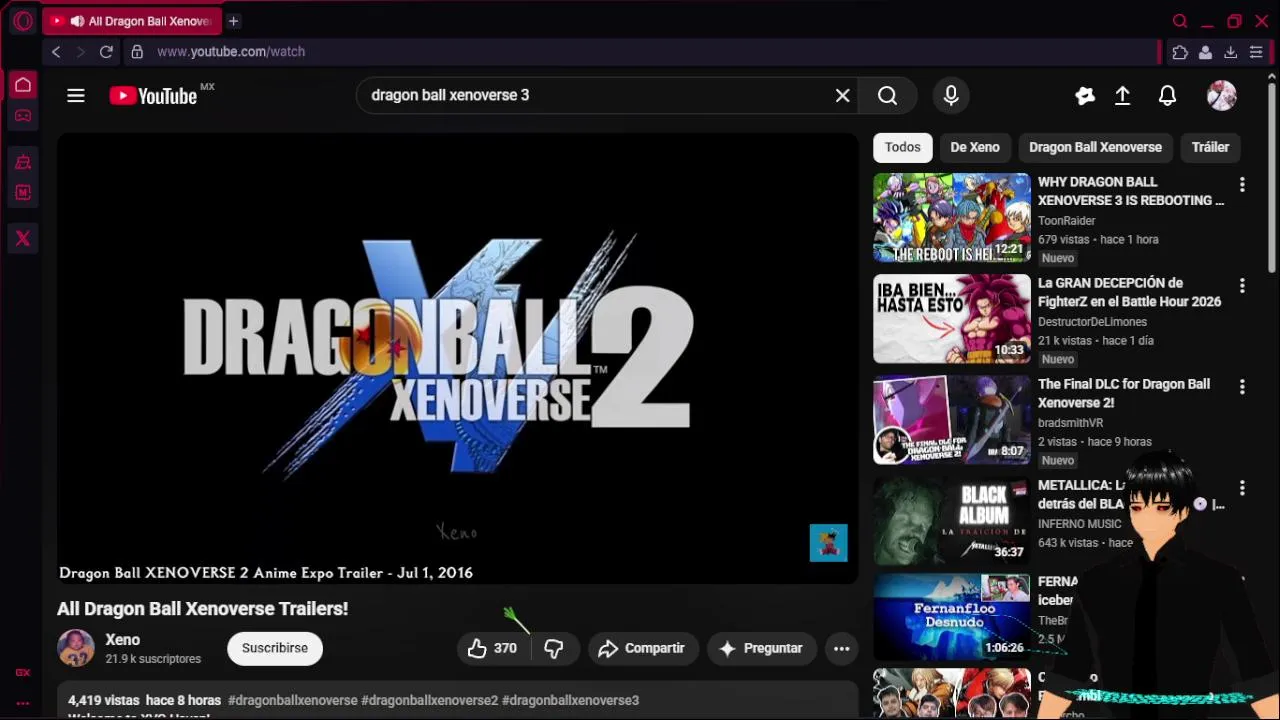Image resolution: width=1280 pixels, height=720 pixels.
Task: Open the Aria AI robot sidebar icon
Action: [23, 162]
